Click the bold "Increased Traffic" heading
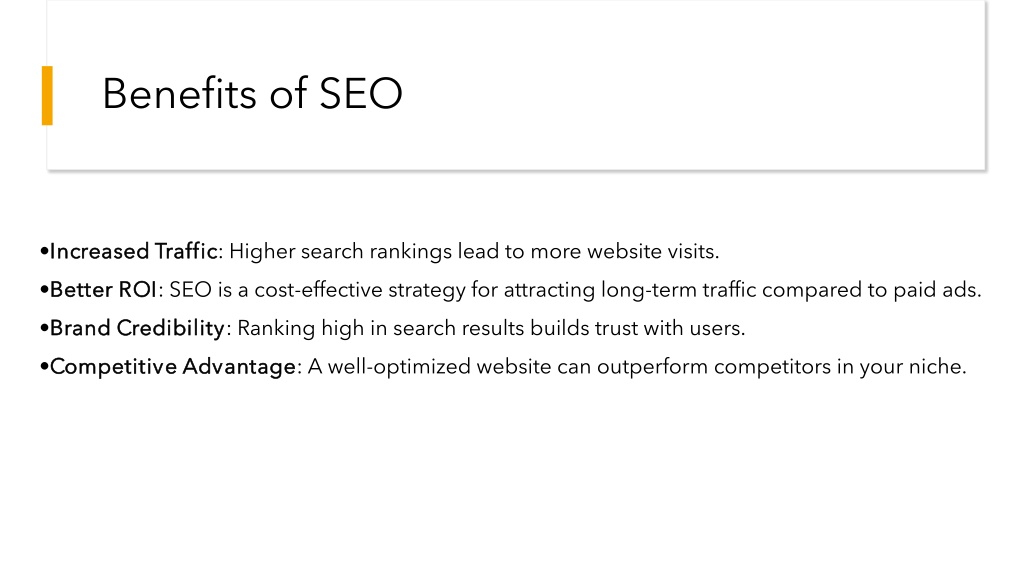This screenshot has width=1024, height=576. [x=133, y=251]
